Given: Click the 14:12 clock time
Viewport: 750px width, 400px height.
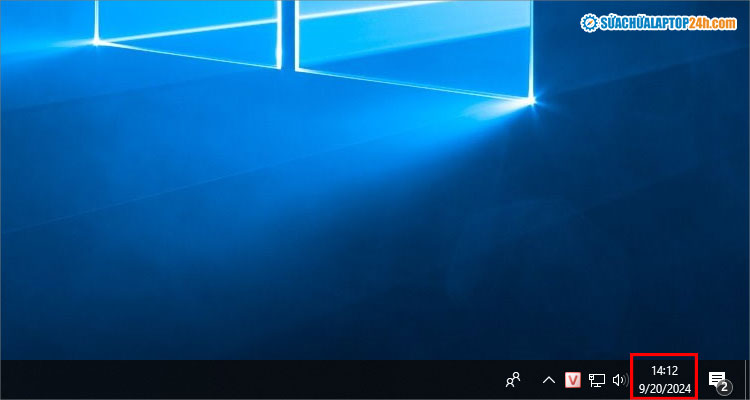Looking at the screenshot, I should pos(664,371).
